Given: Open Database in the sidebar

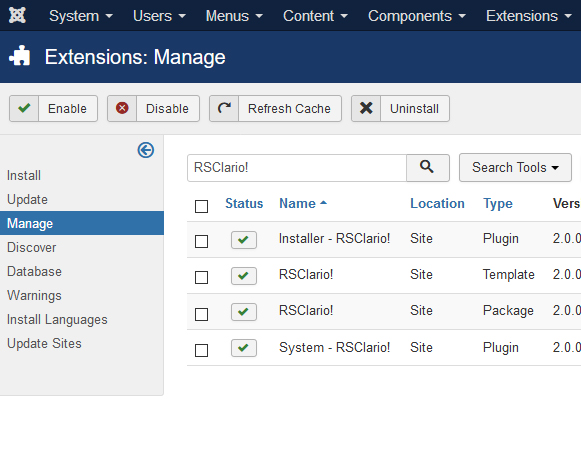Looking at the screenshot, I should click(x=34, y=271).
